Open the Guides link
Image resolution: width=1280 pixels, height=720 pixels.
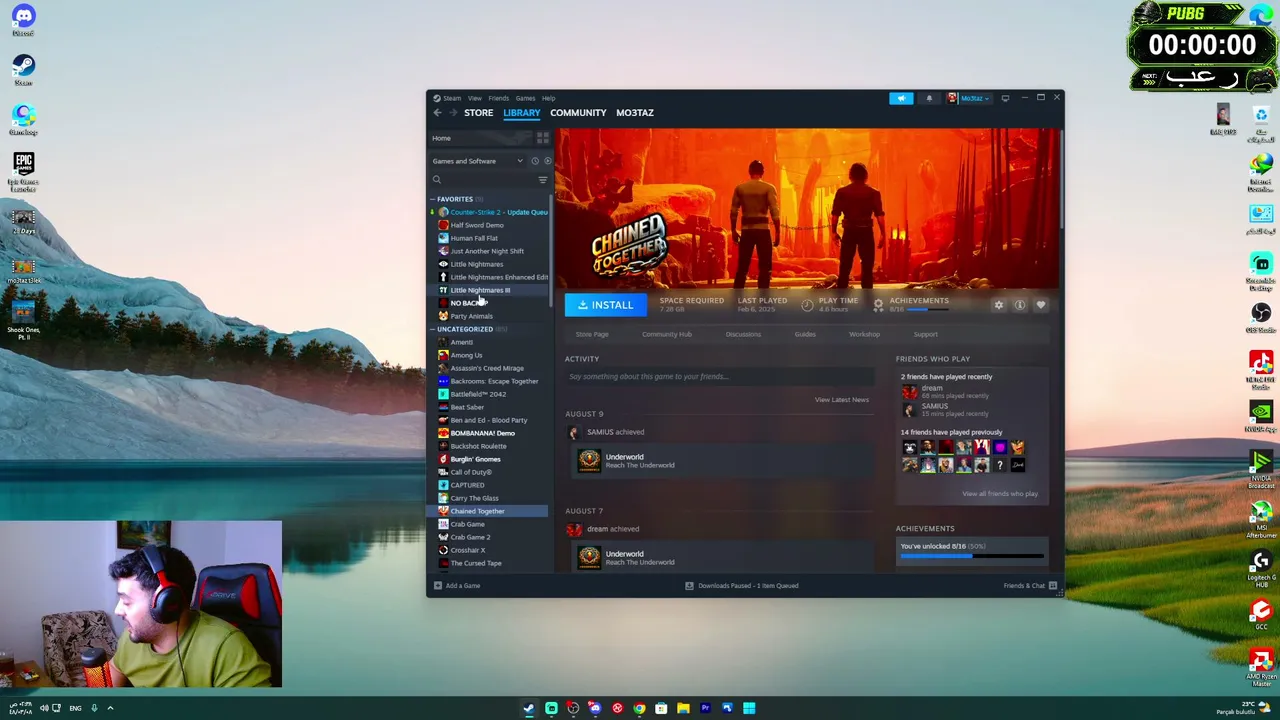click(x=805, y=334)
